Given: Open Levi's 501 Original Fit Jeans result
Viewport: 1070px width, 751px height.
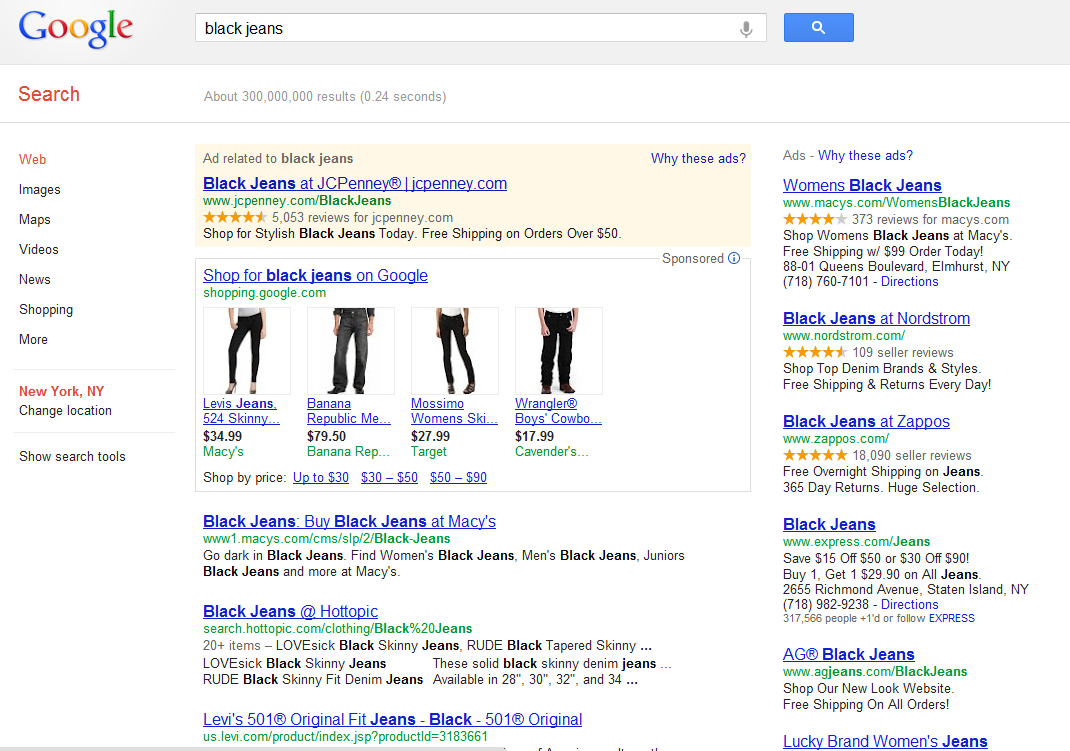Looking at the screenshot, I should click(392, 720).
